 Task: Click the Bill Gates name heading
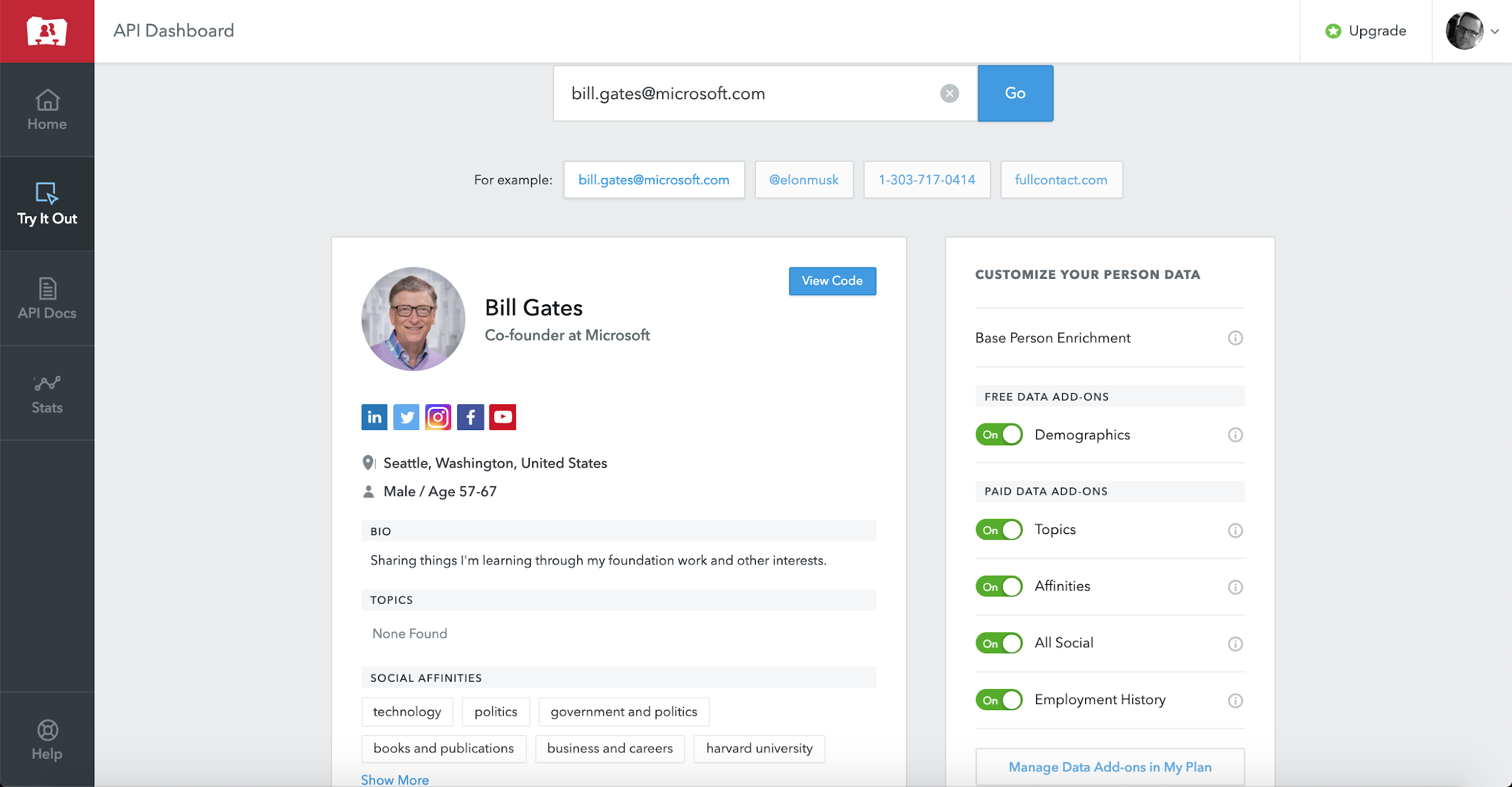(x=533, y=308)
